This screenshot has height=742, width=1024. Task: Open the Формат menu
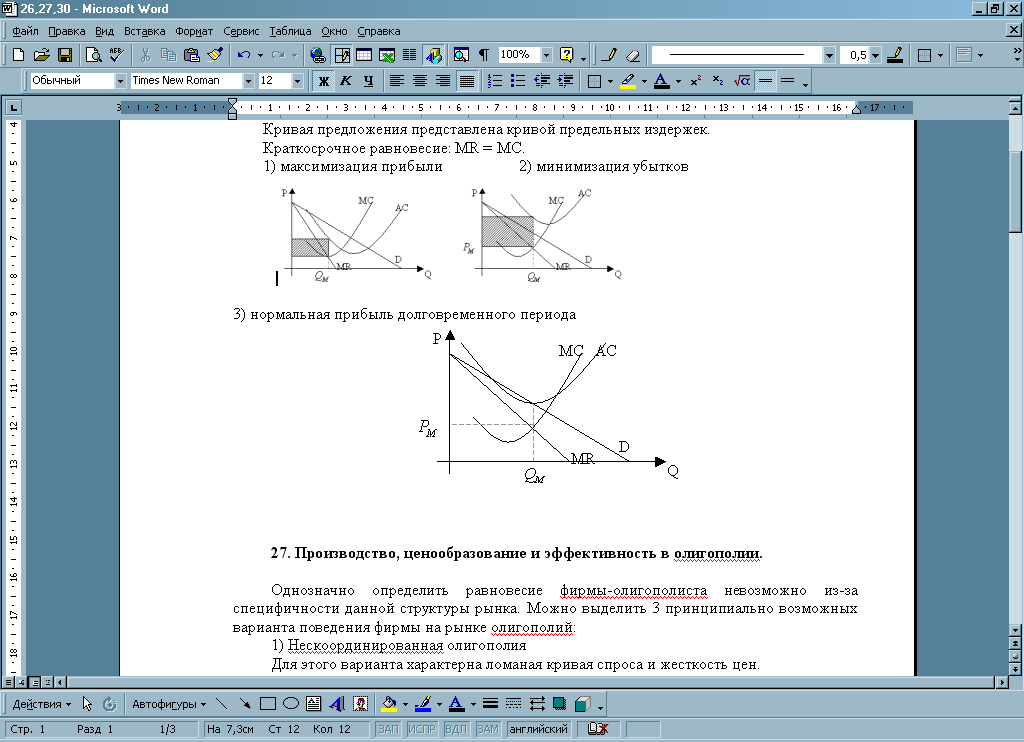[194, 31]
